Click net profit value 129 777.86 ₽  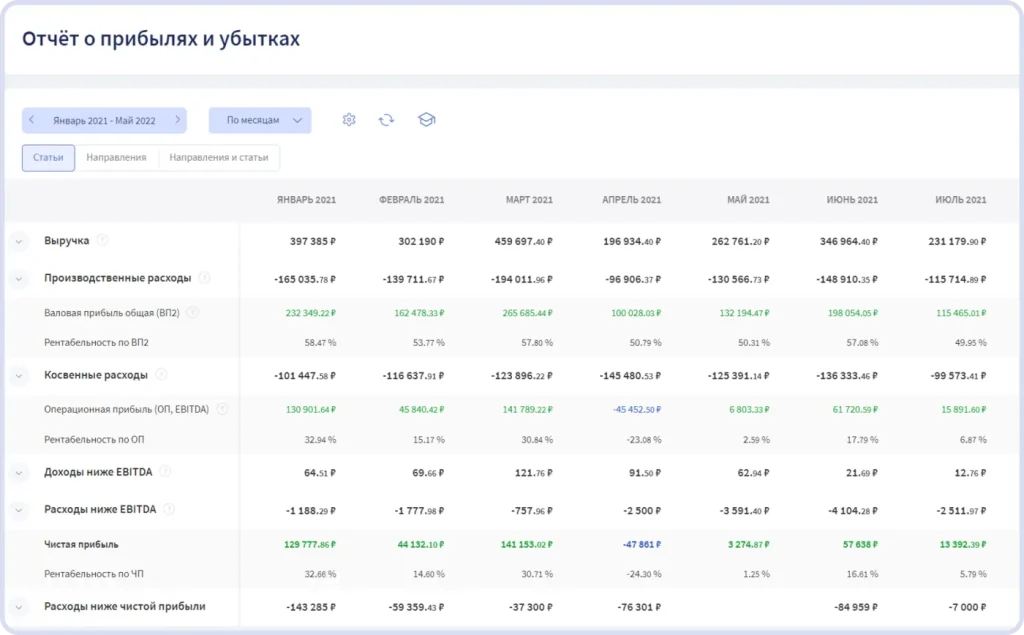pos(310,545)
